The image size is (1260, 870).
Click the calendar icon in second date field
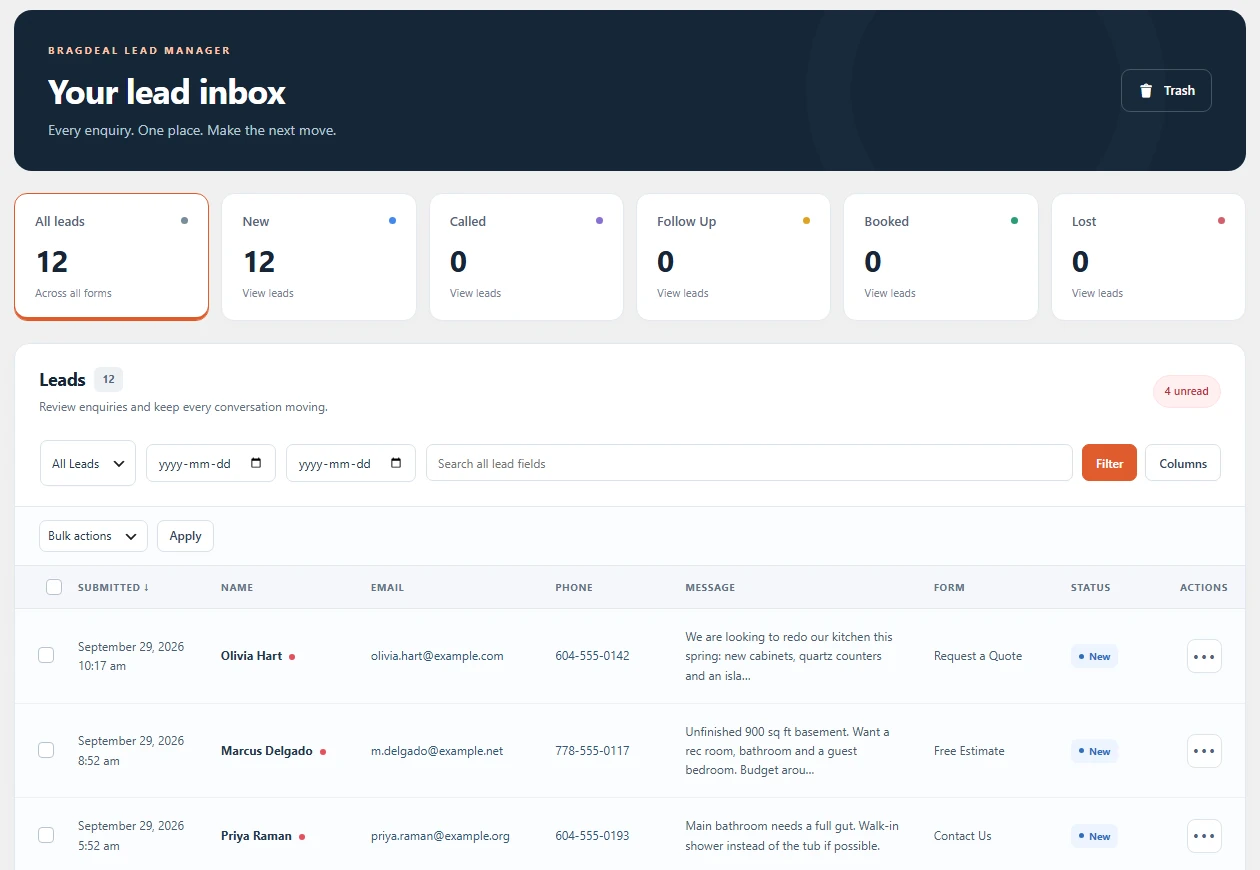(396, 463)
